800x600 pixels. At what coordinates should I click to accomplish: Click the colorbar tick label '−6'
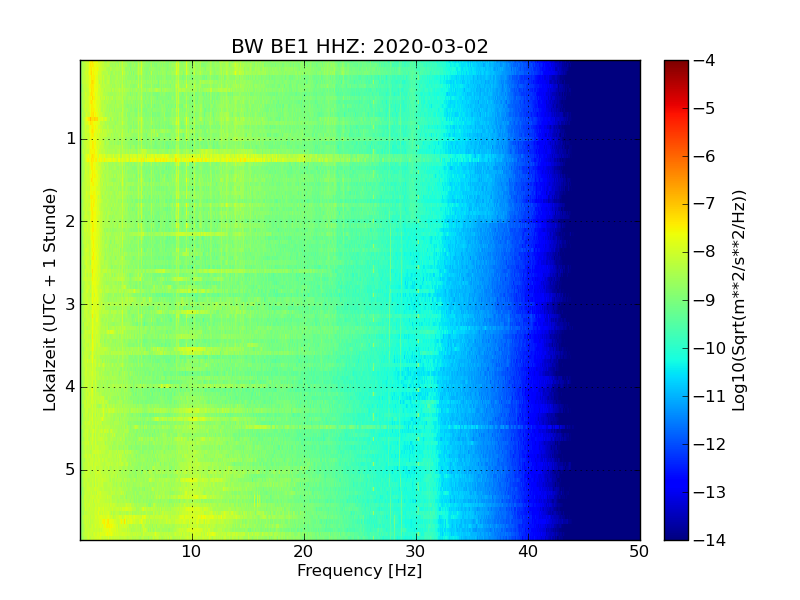click(x=705, y=156)
